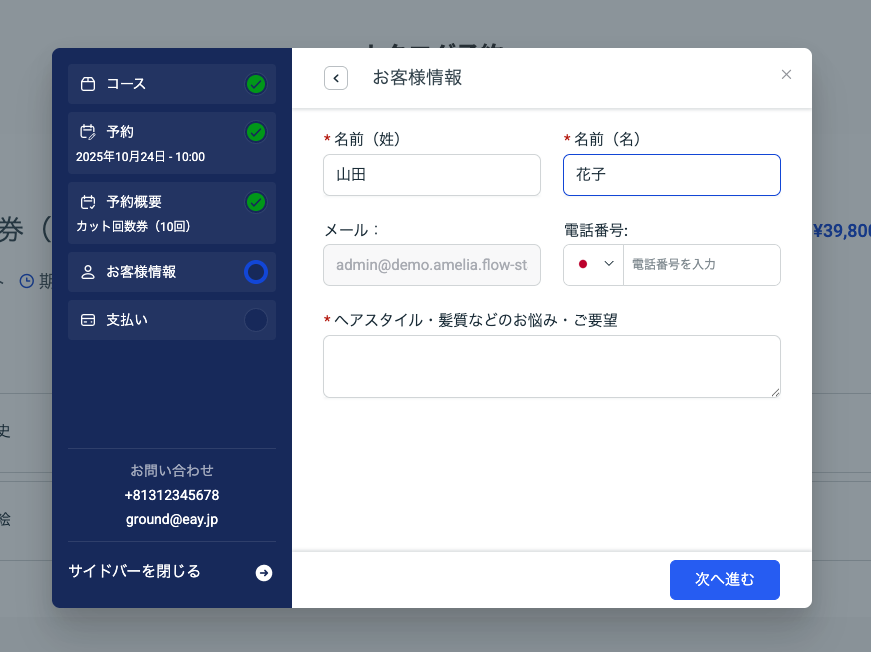Click the green checkmark on コース step
The image size is (871, 652).
tap(256, 84)
